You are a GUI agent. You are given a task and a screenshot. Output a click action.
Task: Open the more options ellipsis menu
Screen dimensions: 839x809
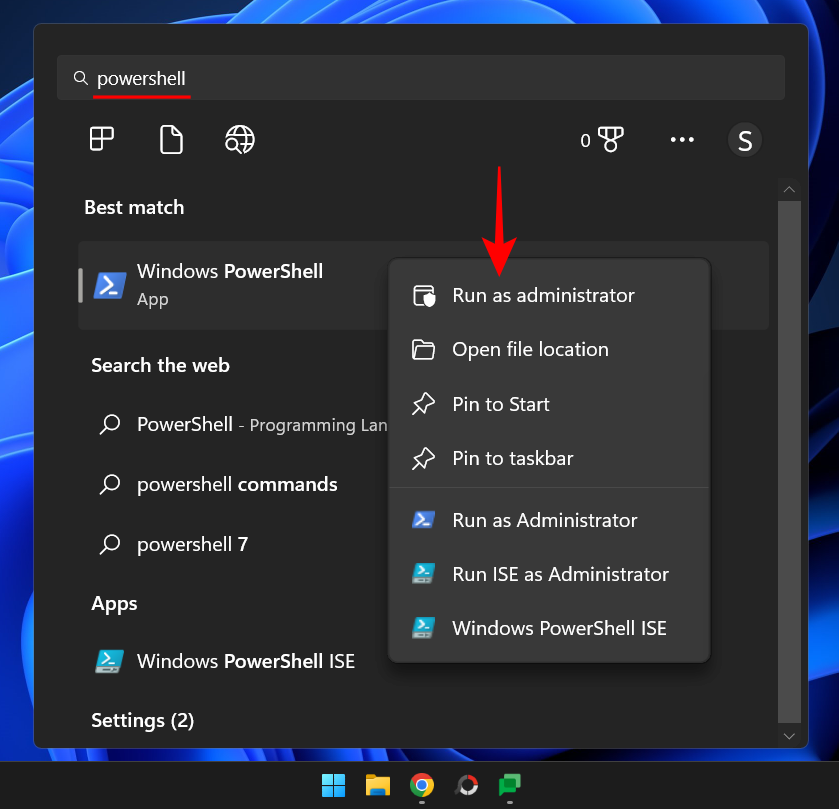(683, 140)
